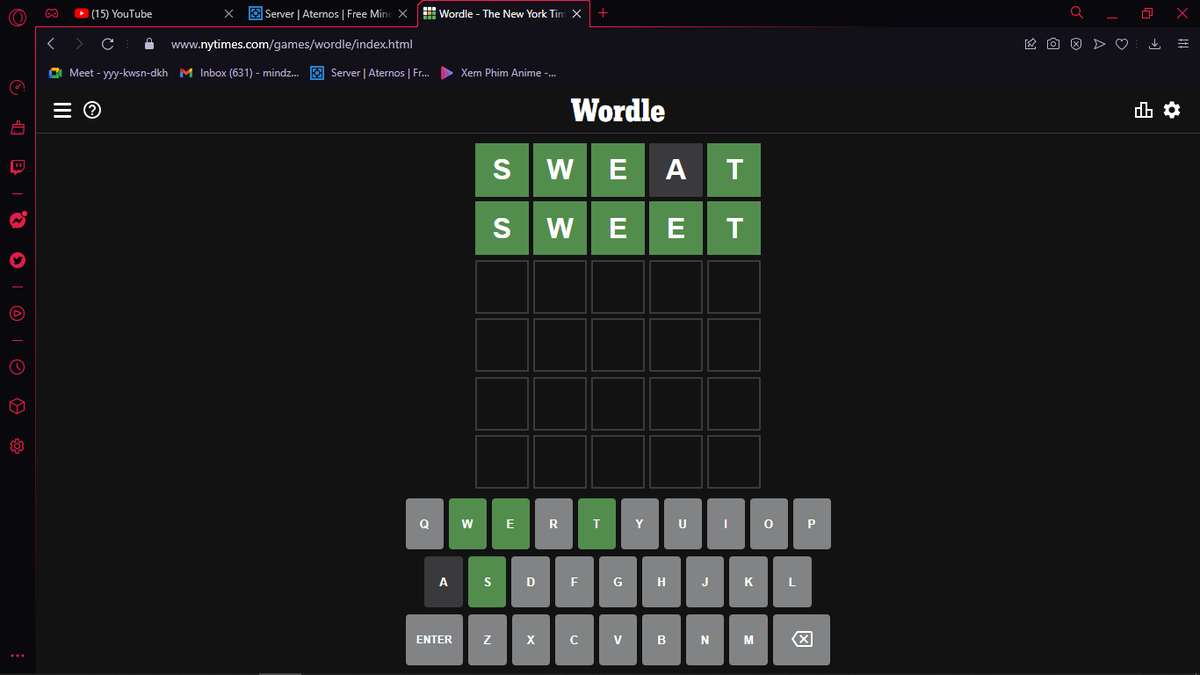Screen dimensions: 1200x675
Task: Open the Meet bookmark
Action: point(109,73)
